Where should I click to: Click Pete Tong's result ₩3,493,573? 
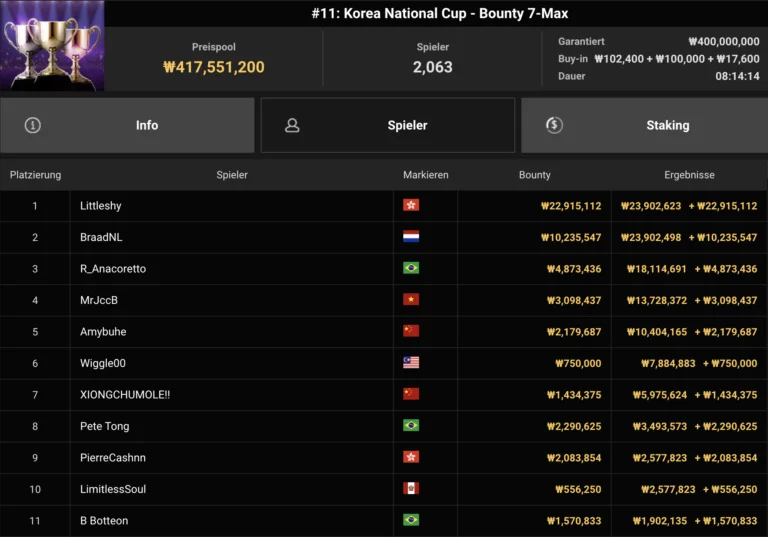coord(659,426)
